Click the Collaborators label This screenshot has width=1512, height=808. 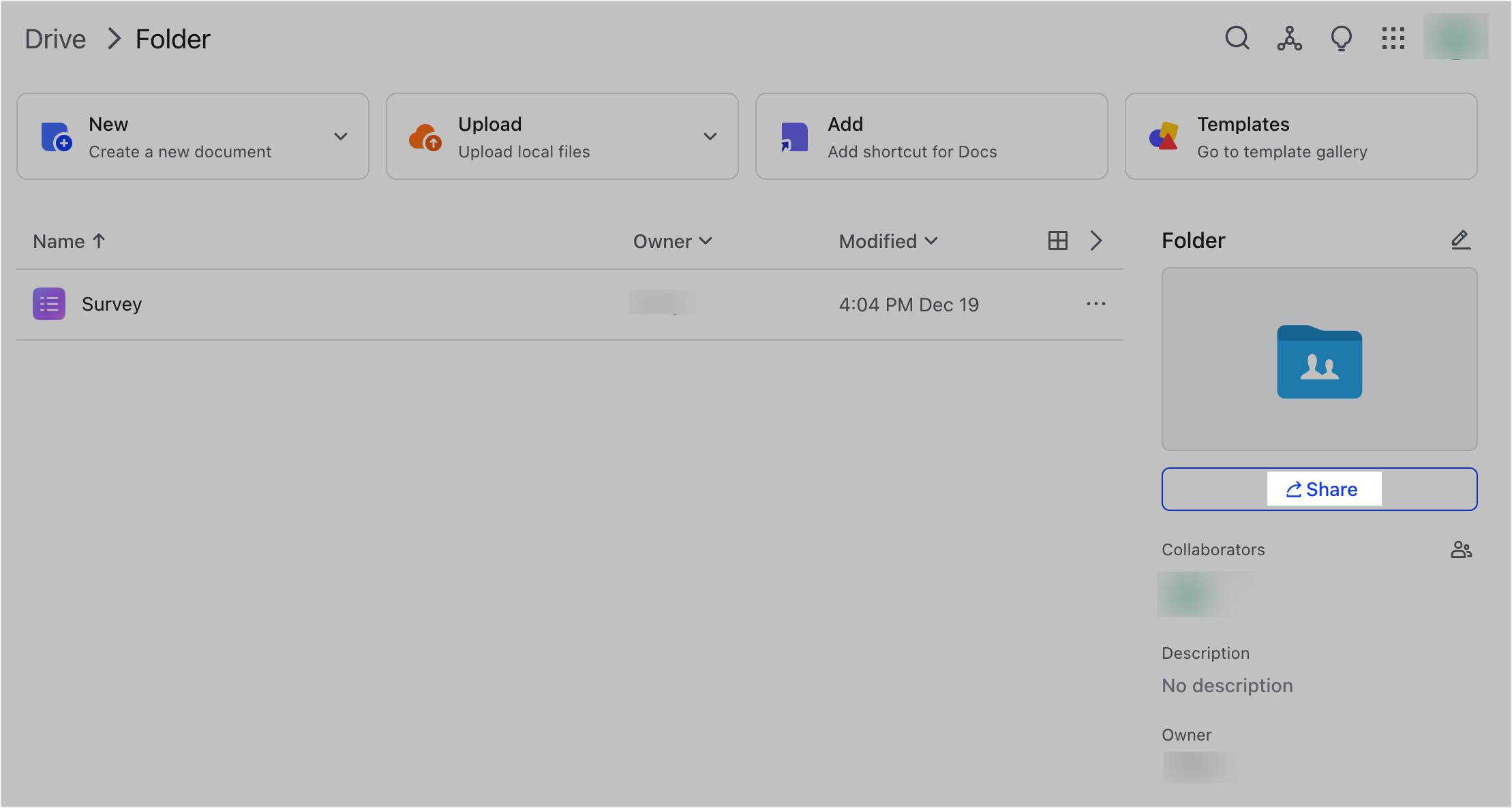pos(1213,550)
